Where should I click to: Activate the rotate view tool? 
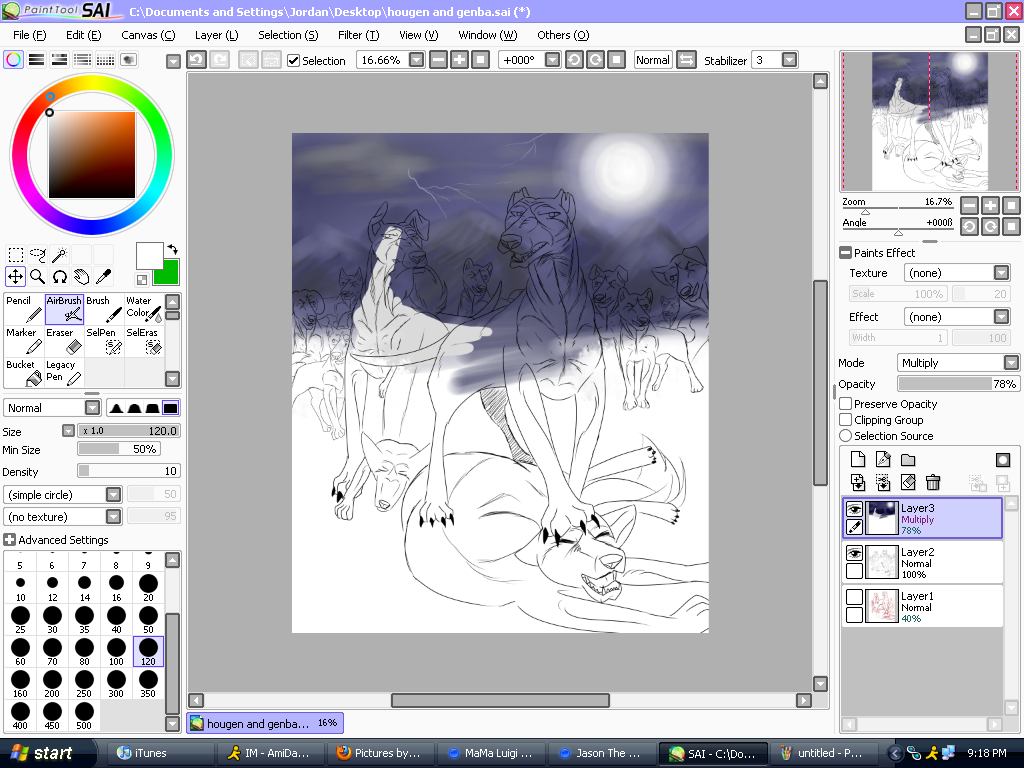click(x=59, y=276)
